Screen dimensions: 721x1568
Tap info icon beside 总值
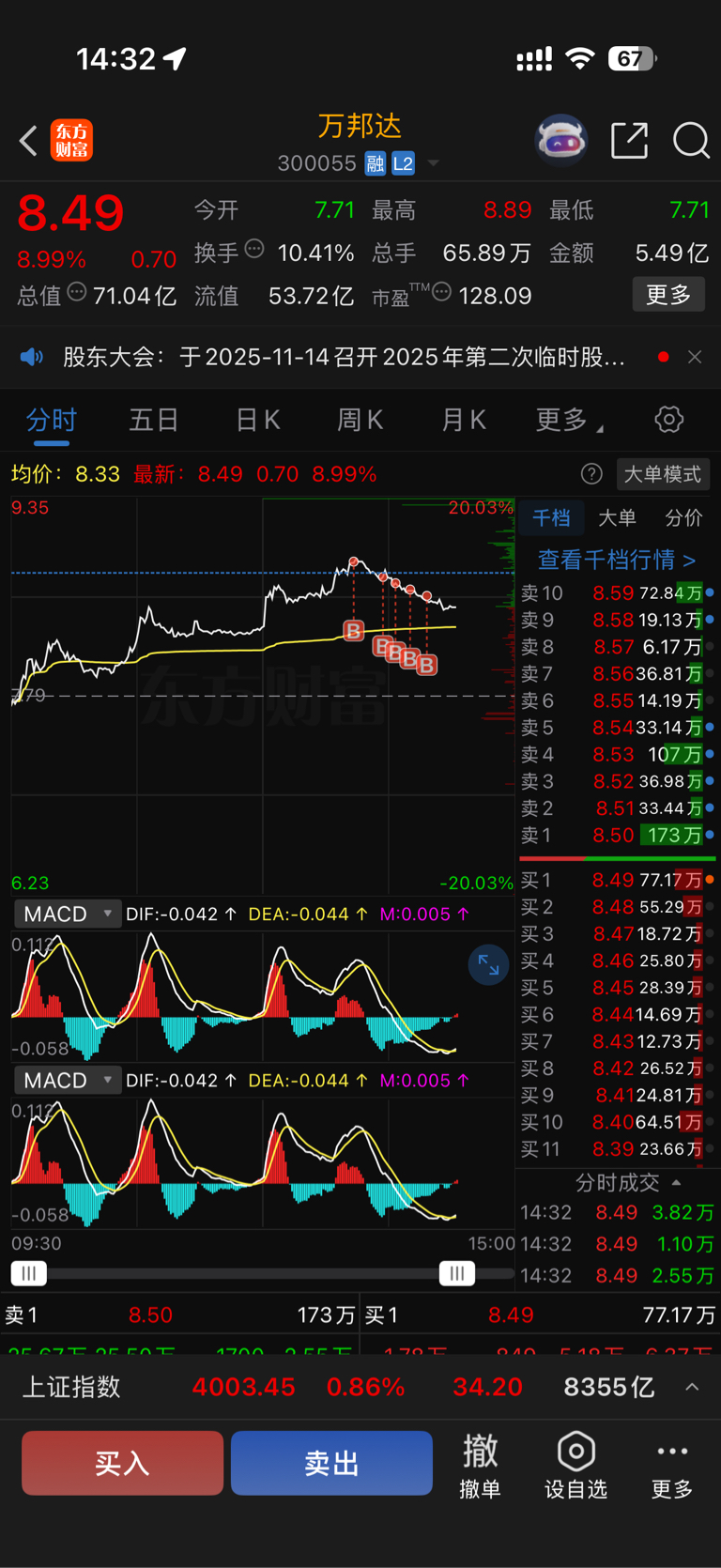coord(77,292)
